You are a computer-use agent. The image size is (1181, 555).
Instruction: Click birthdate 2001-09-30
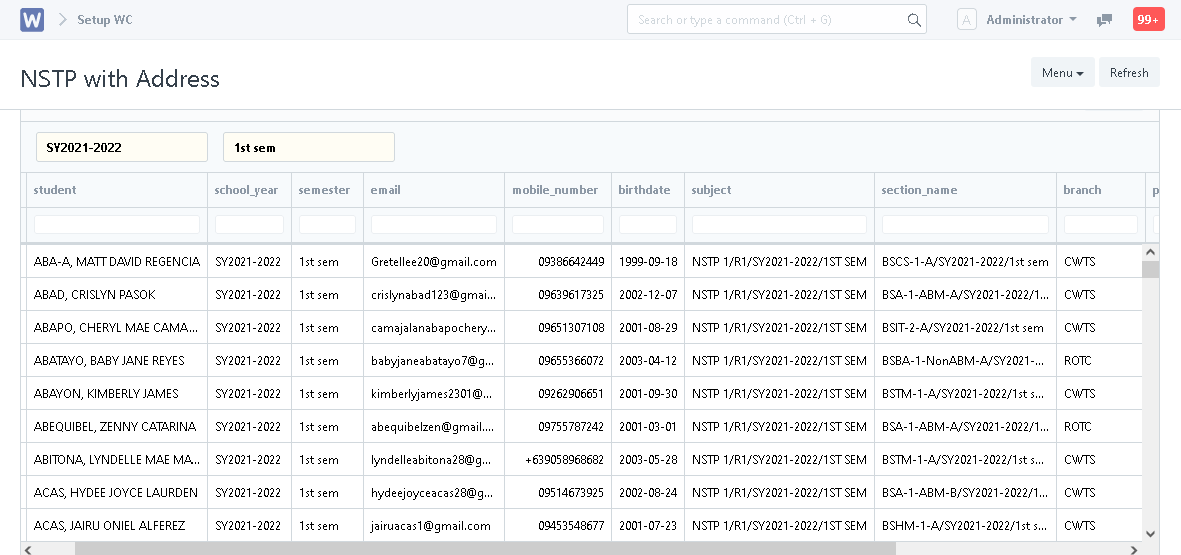648,394
